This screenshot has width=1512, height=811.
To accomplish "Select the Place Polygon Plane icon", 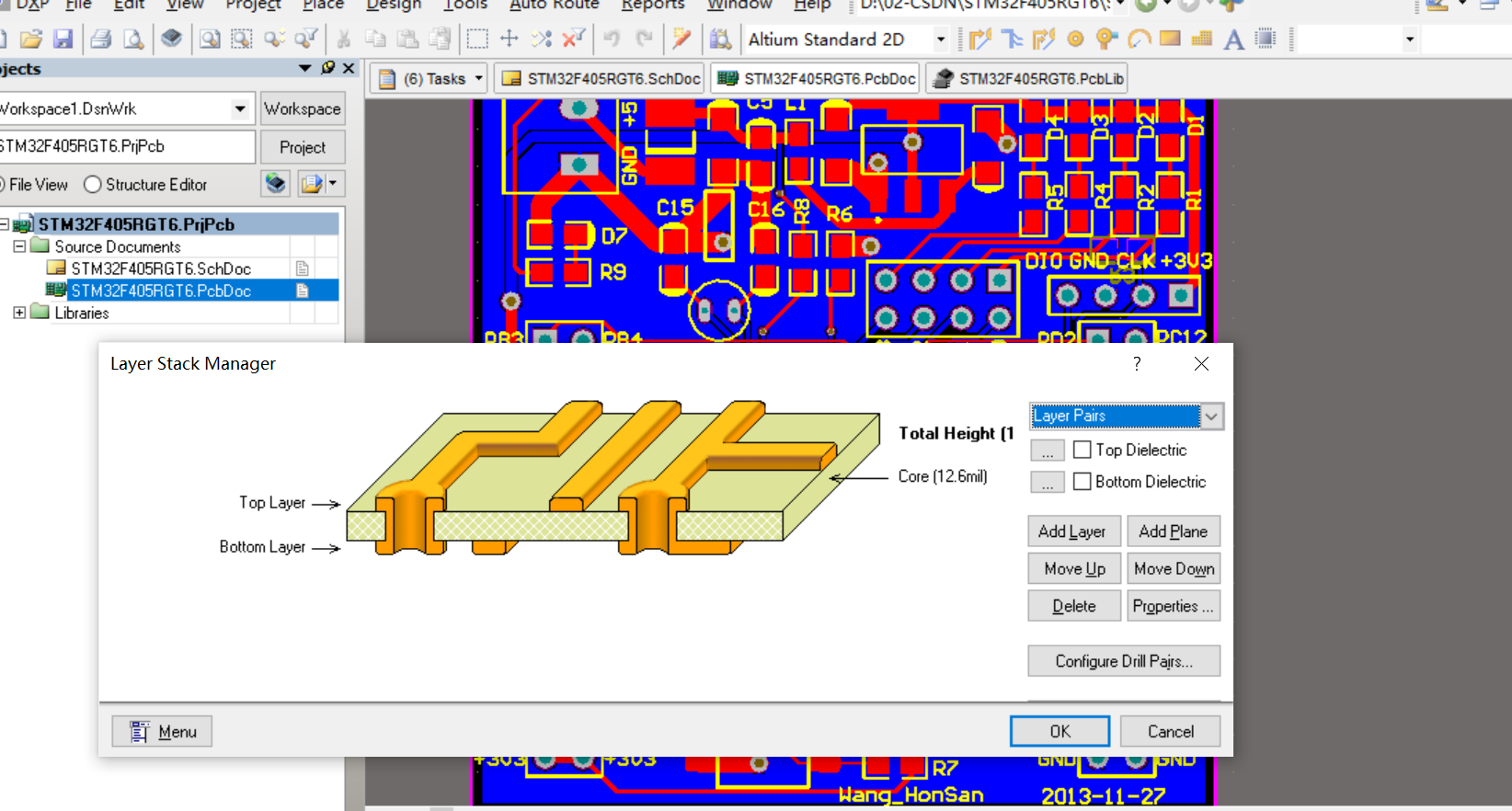I will [1201, 39].
